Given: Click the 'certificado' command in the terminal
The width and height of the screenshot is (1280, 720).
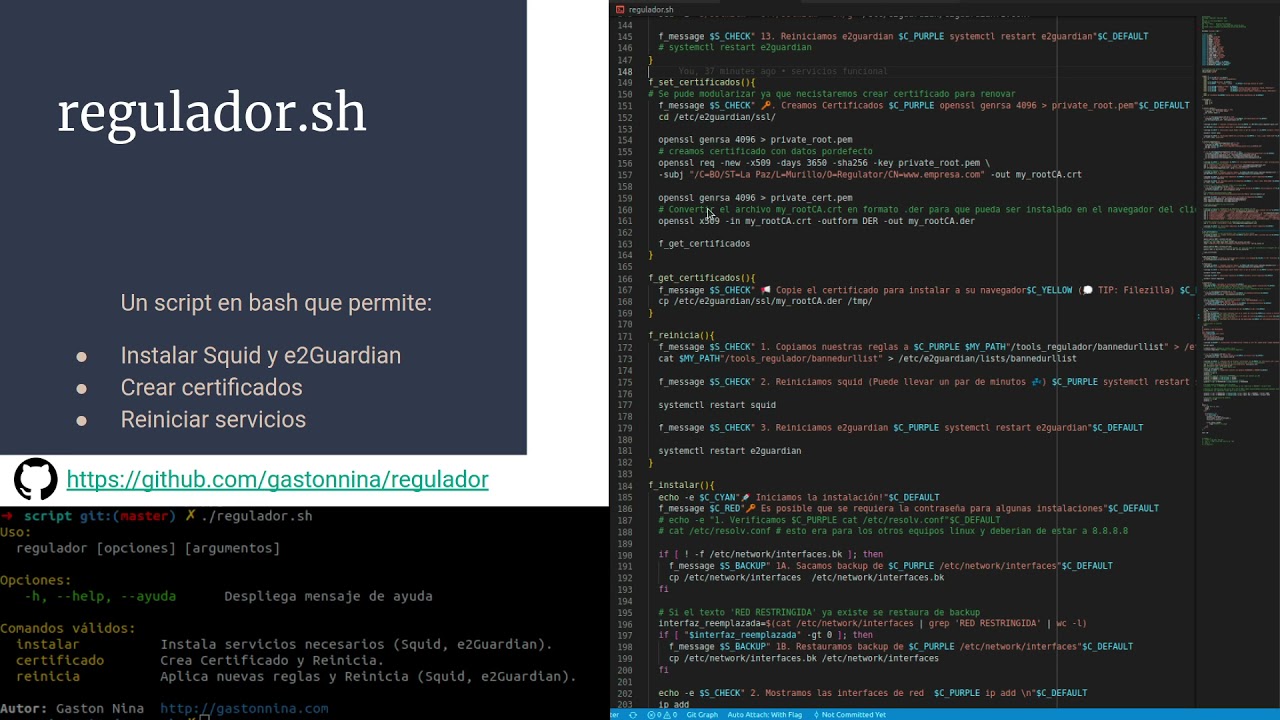Looking at the screenshot, I should click(60, 660).
